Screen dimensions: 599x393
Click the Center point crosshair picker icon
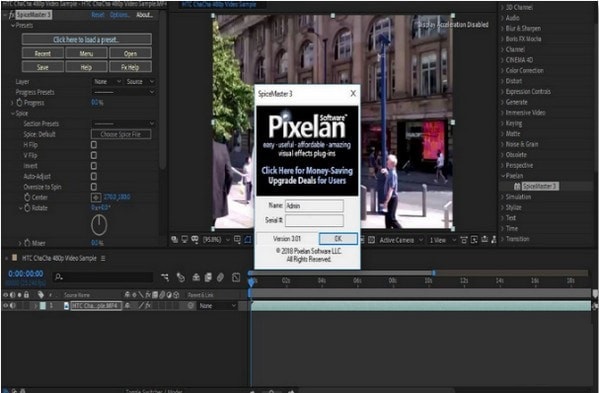coord(96,197)
